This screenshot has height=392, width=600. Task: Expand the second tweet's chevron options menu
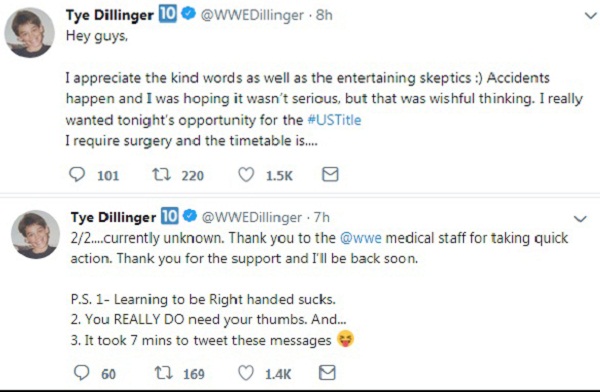pos(580,219)
